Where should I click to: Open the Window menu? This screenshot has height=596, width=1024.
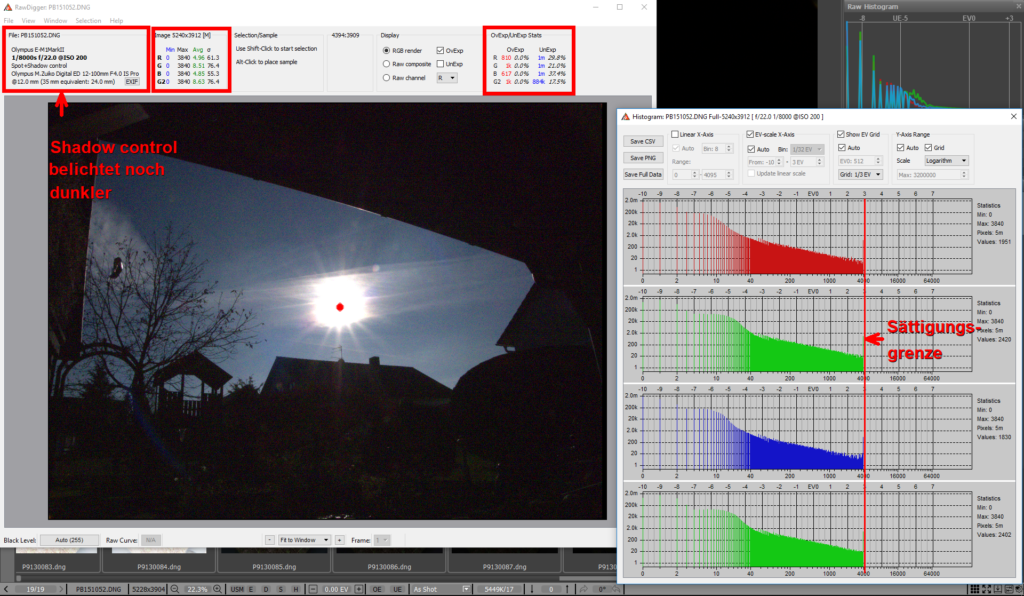56,20
